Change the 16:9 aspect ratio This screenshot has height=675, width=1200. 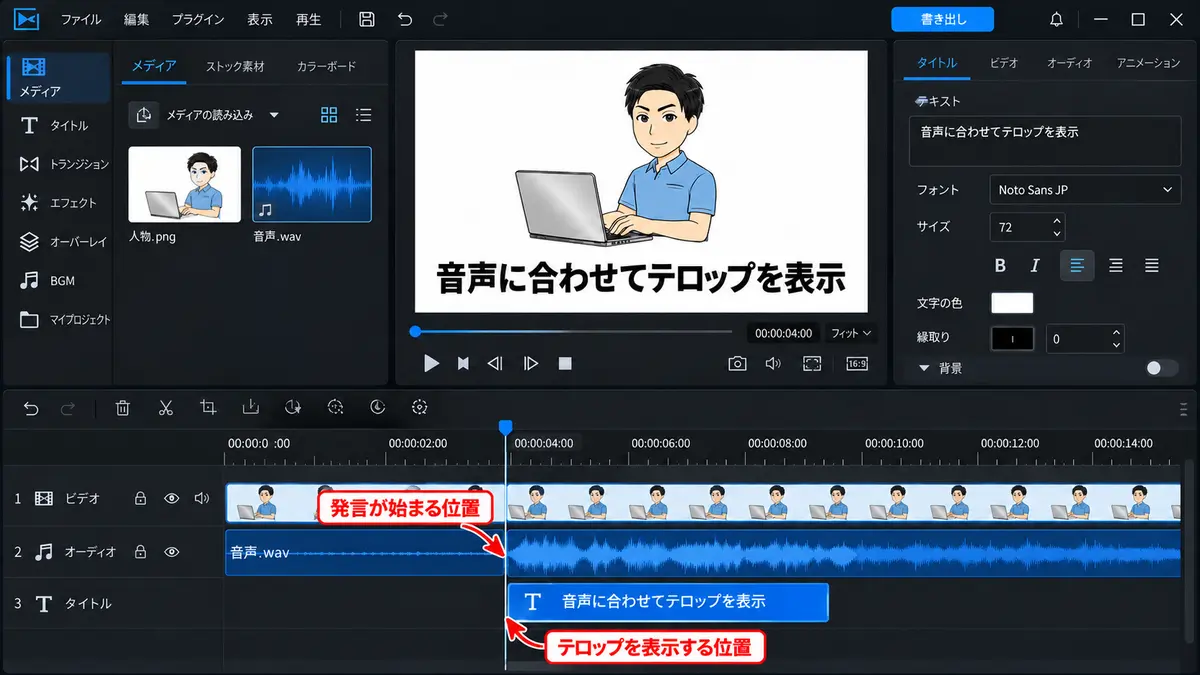click(857, 364)
